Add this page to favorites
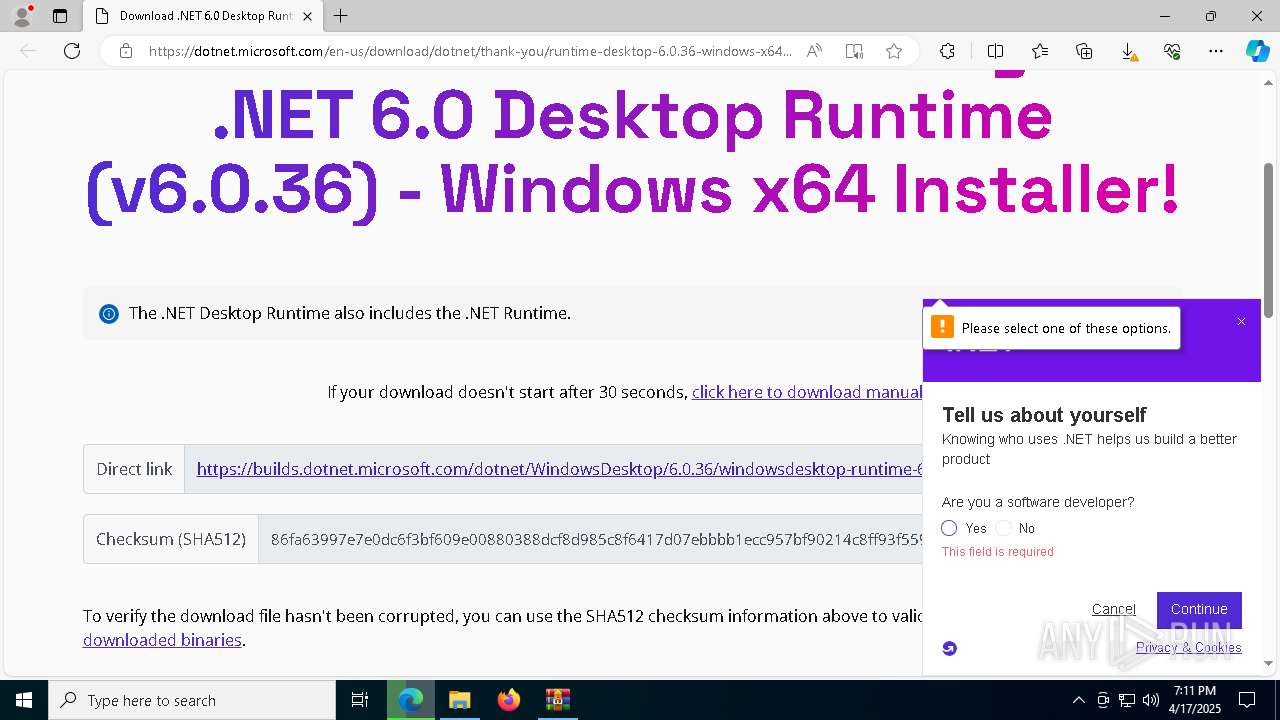The image size is (1280, 720). click(894, 51)
